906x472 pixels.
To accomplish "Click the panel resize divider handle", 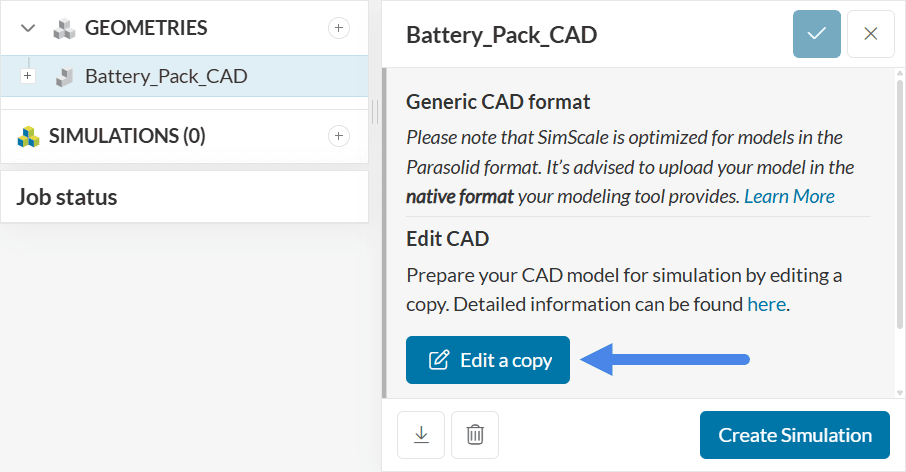I will tap(375, 111).
